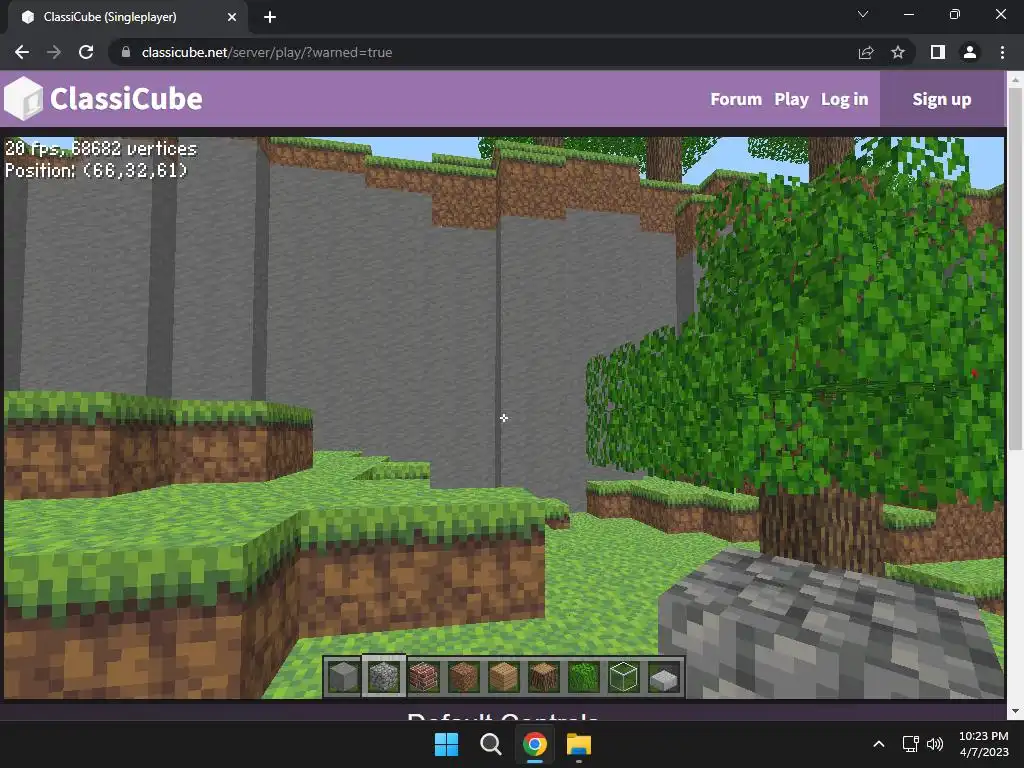Open a new browser tab
The width and height of the screenshot is (1024, 768).
click(270, 17)
